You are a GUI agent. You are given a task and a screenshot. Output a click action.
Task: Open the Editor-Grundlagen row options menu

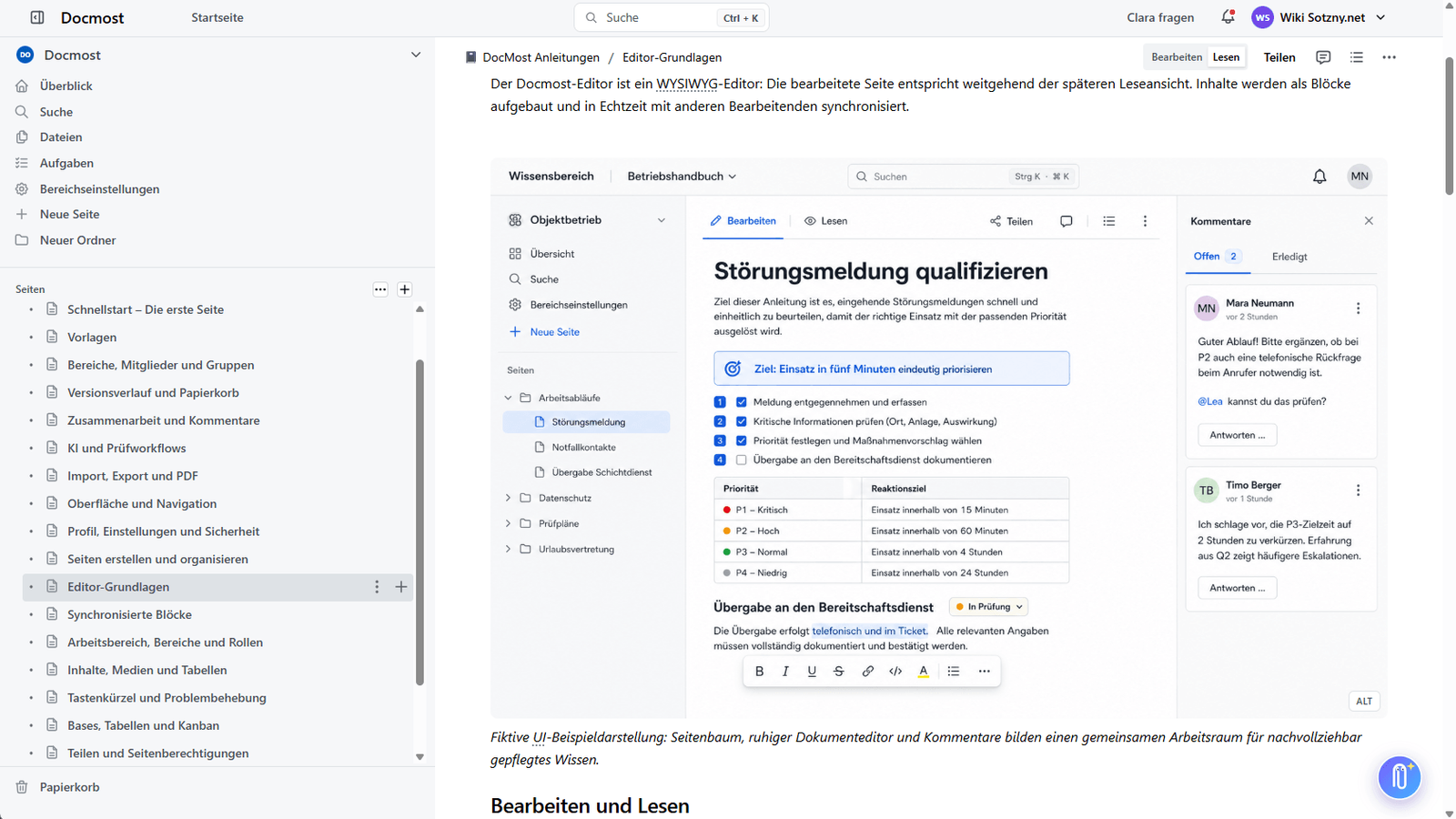tap(377, 587)
